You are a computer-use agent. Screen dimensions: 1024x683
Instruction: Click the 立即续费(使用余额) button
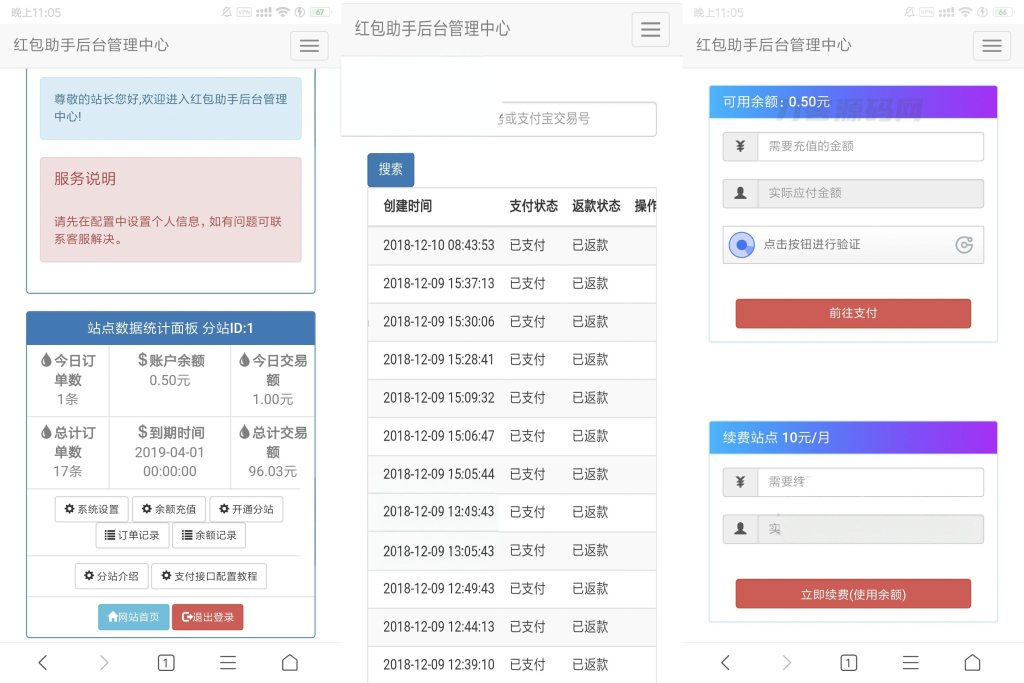(x=852, y=593)
